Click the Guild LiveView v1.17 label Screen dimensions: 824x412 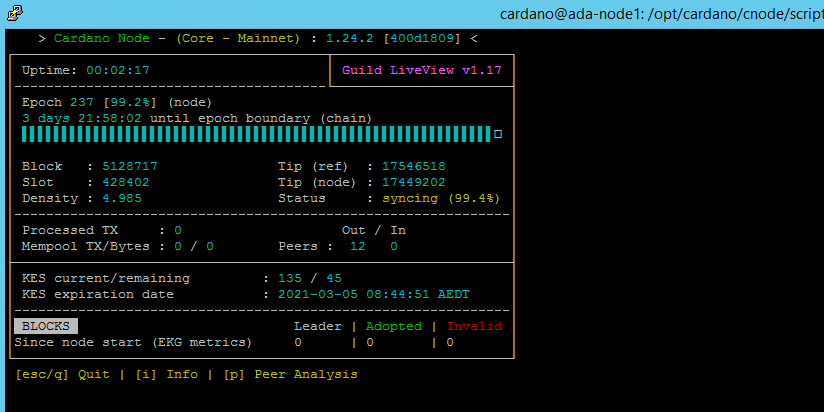(x=421, y=70)
